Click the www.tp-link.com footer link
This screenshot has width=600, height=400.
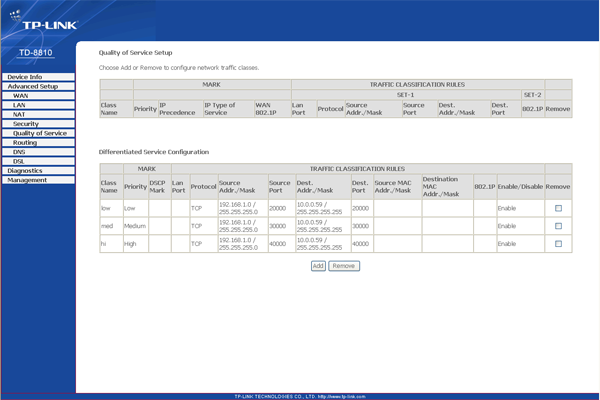point(341,397)
